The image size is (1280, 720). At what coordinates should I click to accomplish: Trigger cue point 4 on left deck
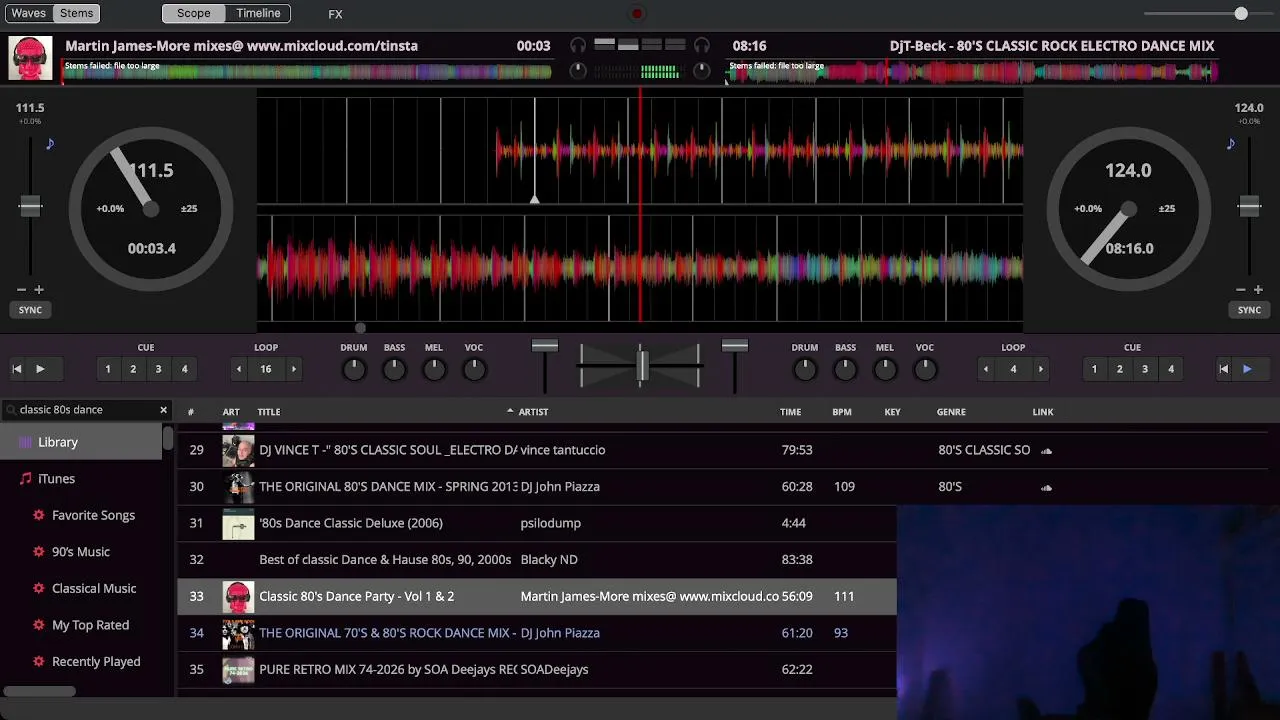tap(184, 369)
